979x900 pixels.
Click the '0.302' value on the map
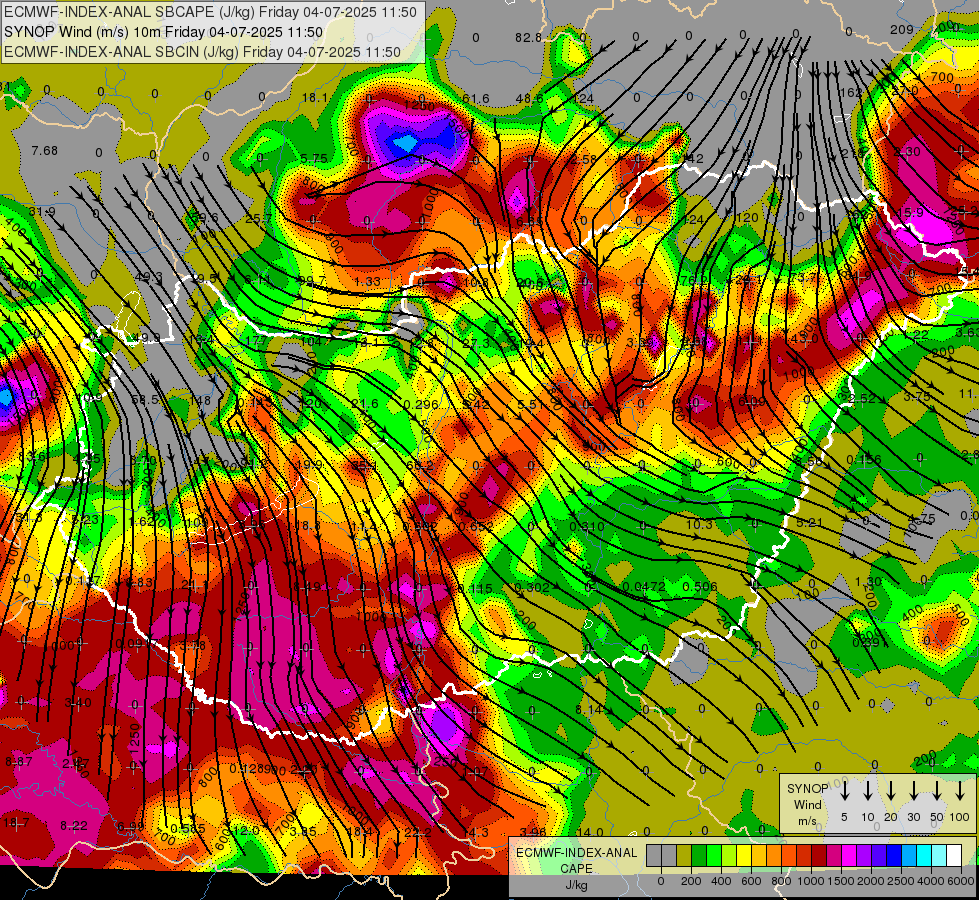532,587
